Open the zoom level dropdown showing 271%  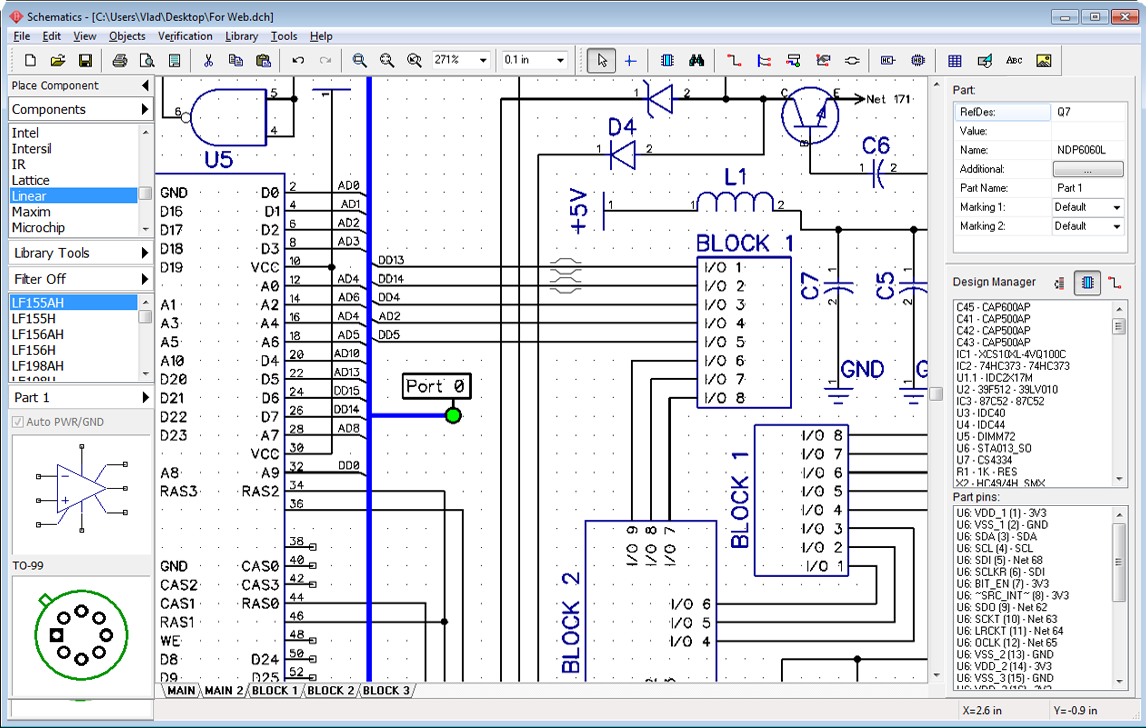tap(483, 60)
